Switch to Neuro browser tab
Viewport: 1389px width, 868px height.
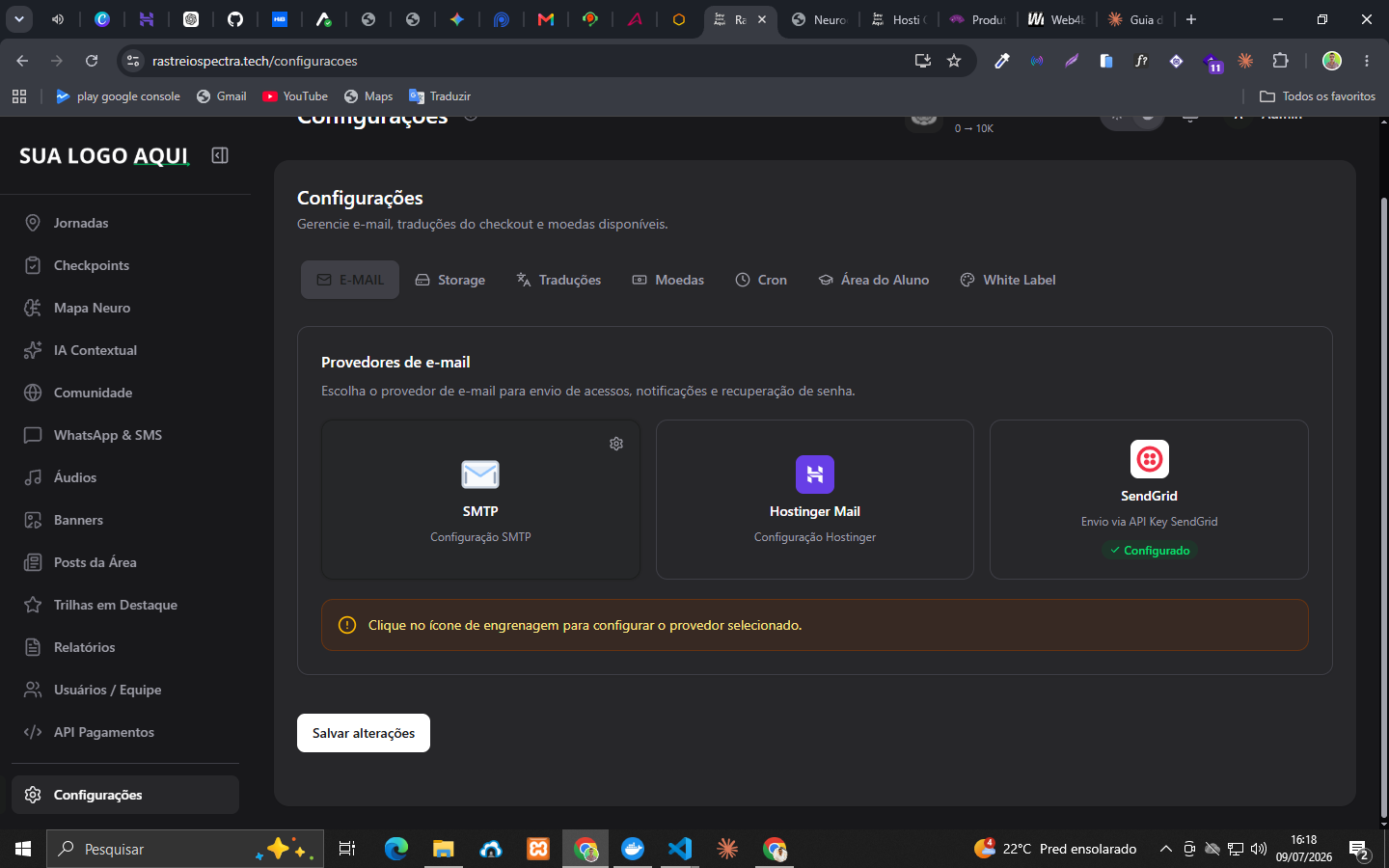click(819, 19)
